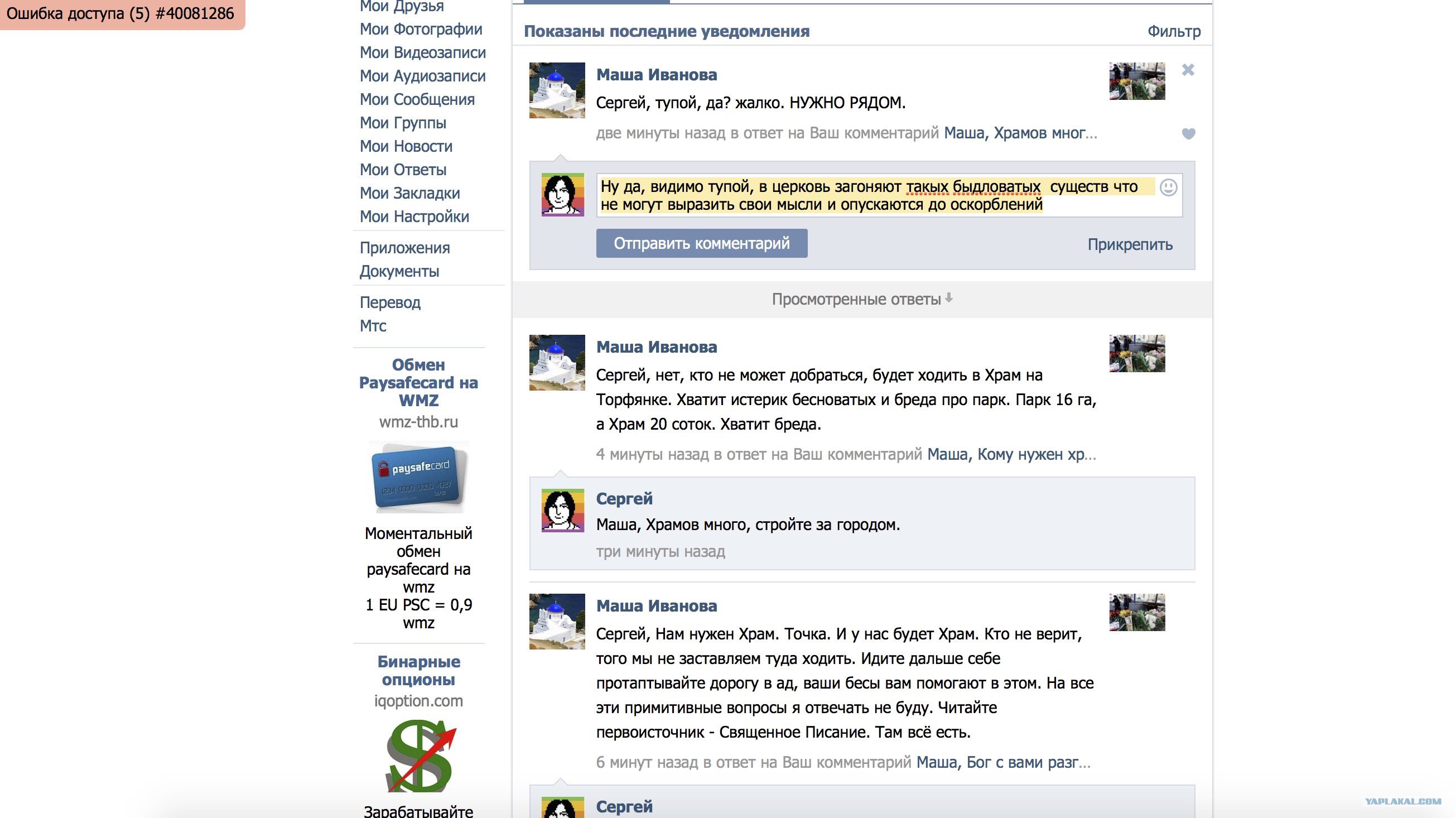
Task: Open Мои Настройки
Action: 414,216
